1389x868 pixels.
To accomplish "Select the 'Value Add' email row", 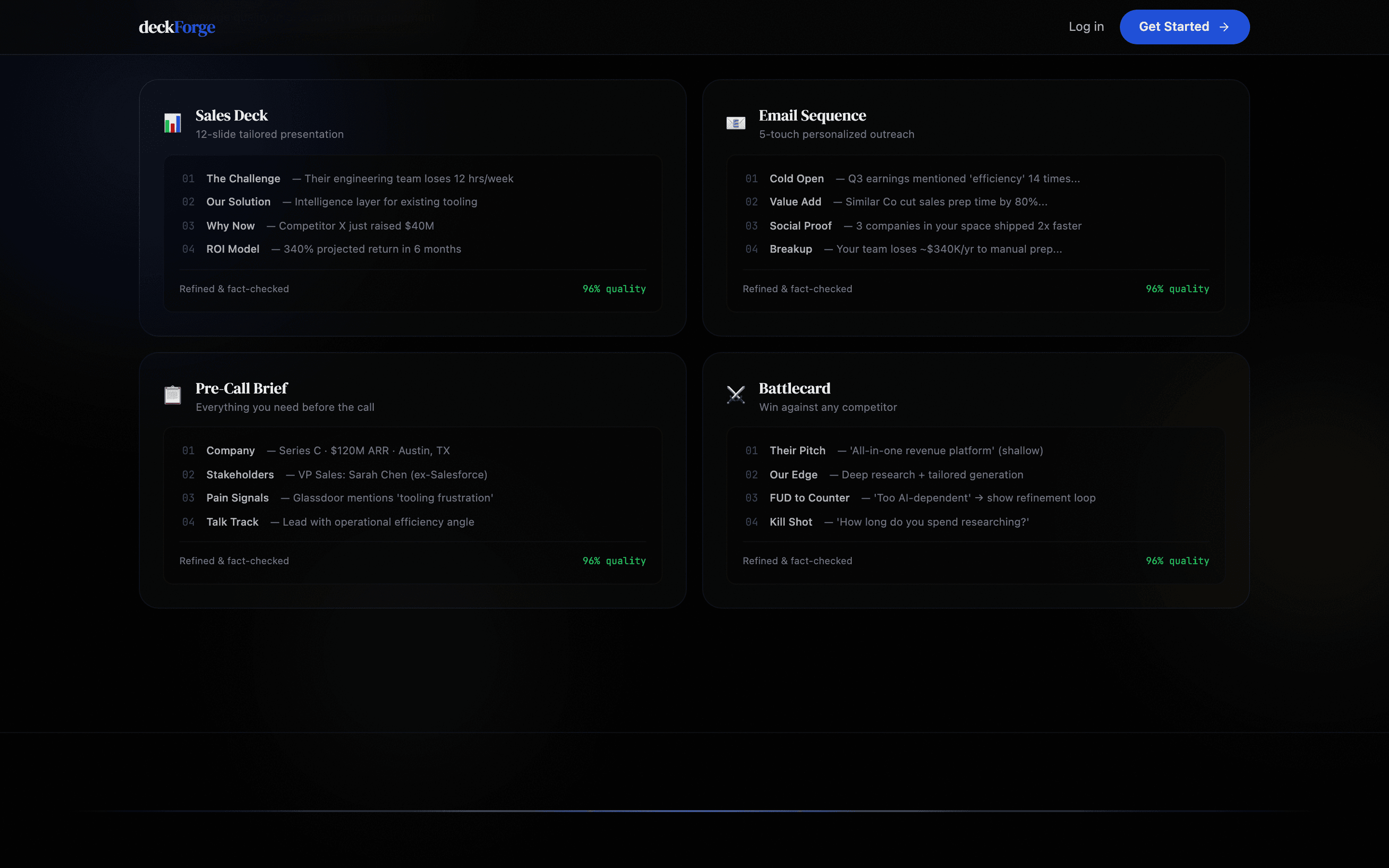I will (976, 202).
